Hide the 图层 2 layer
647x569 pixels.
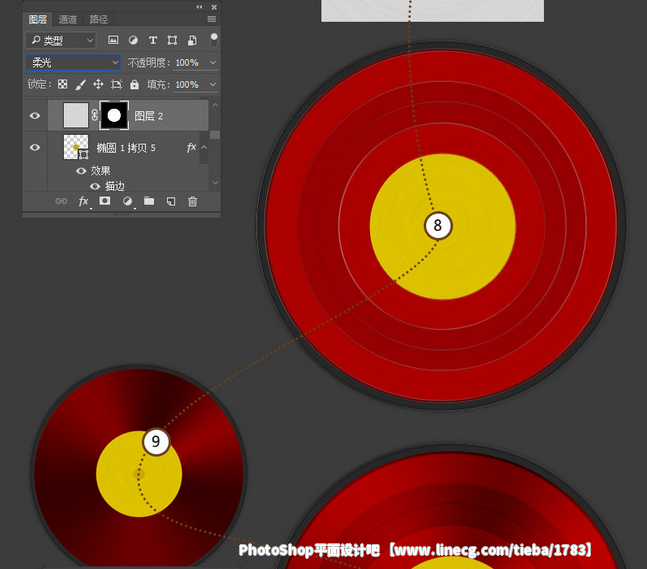tap(35, 116)
